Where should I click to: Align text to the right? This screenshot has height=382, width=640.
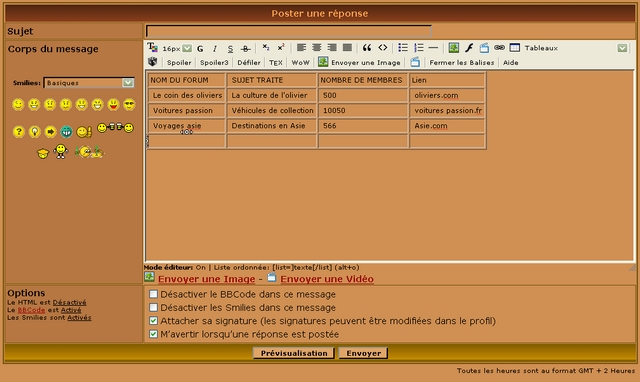332,48
